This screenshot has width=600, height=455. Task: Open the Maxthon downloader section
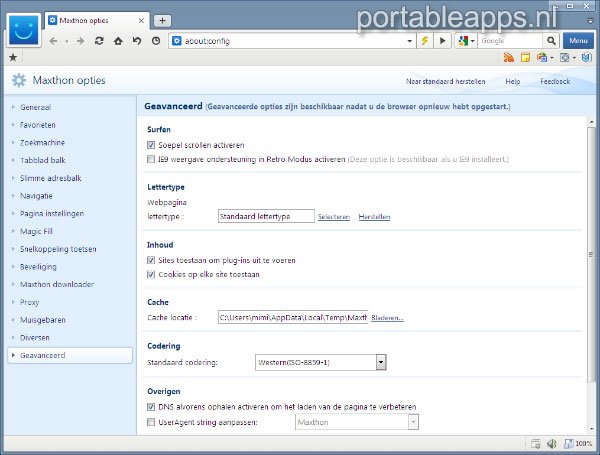pos(57,284)
